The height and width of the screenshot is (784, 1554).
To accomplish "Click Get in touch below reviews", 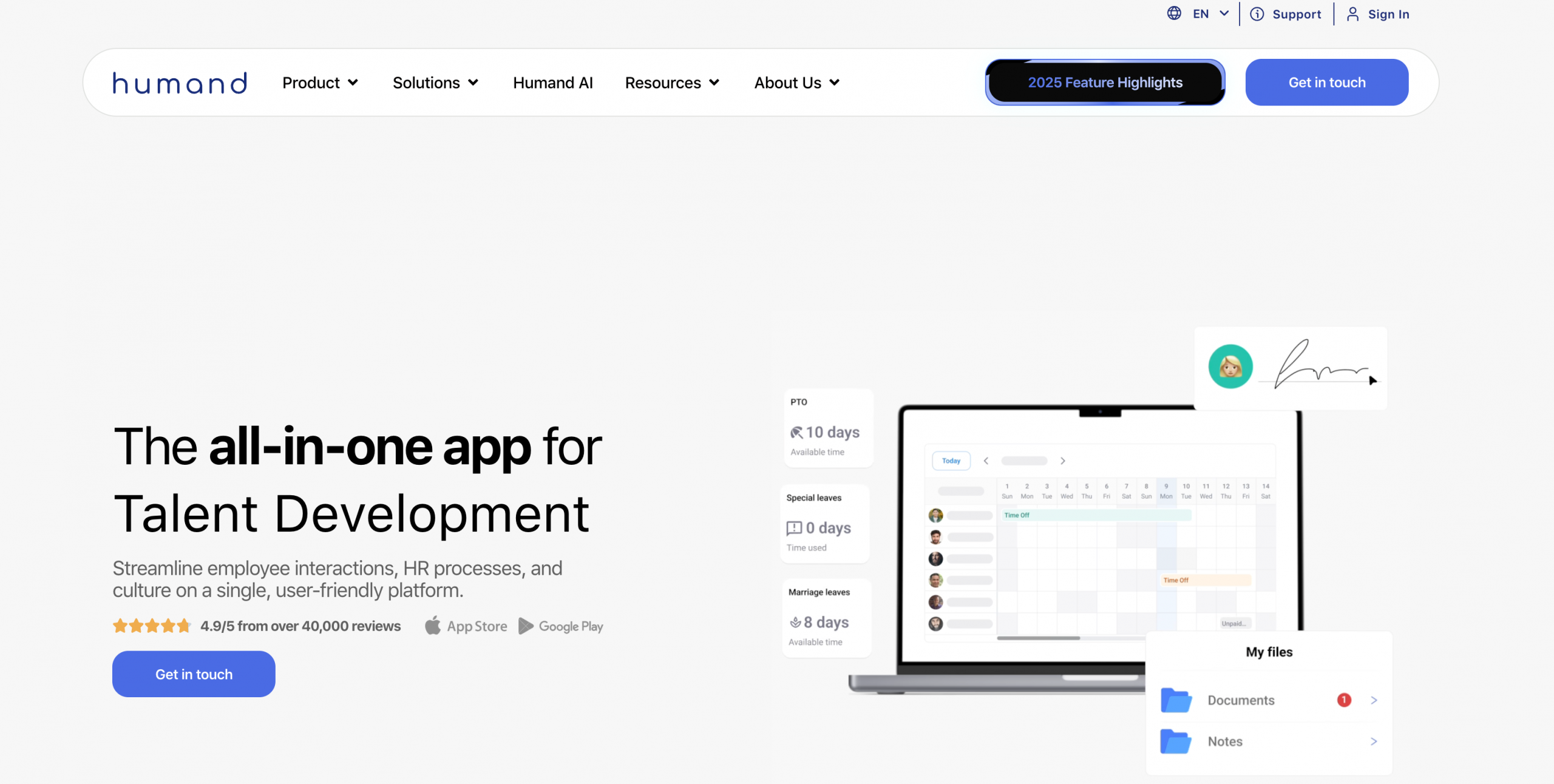I will (x=194, y=674).
